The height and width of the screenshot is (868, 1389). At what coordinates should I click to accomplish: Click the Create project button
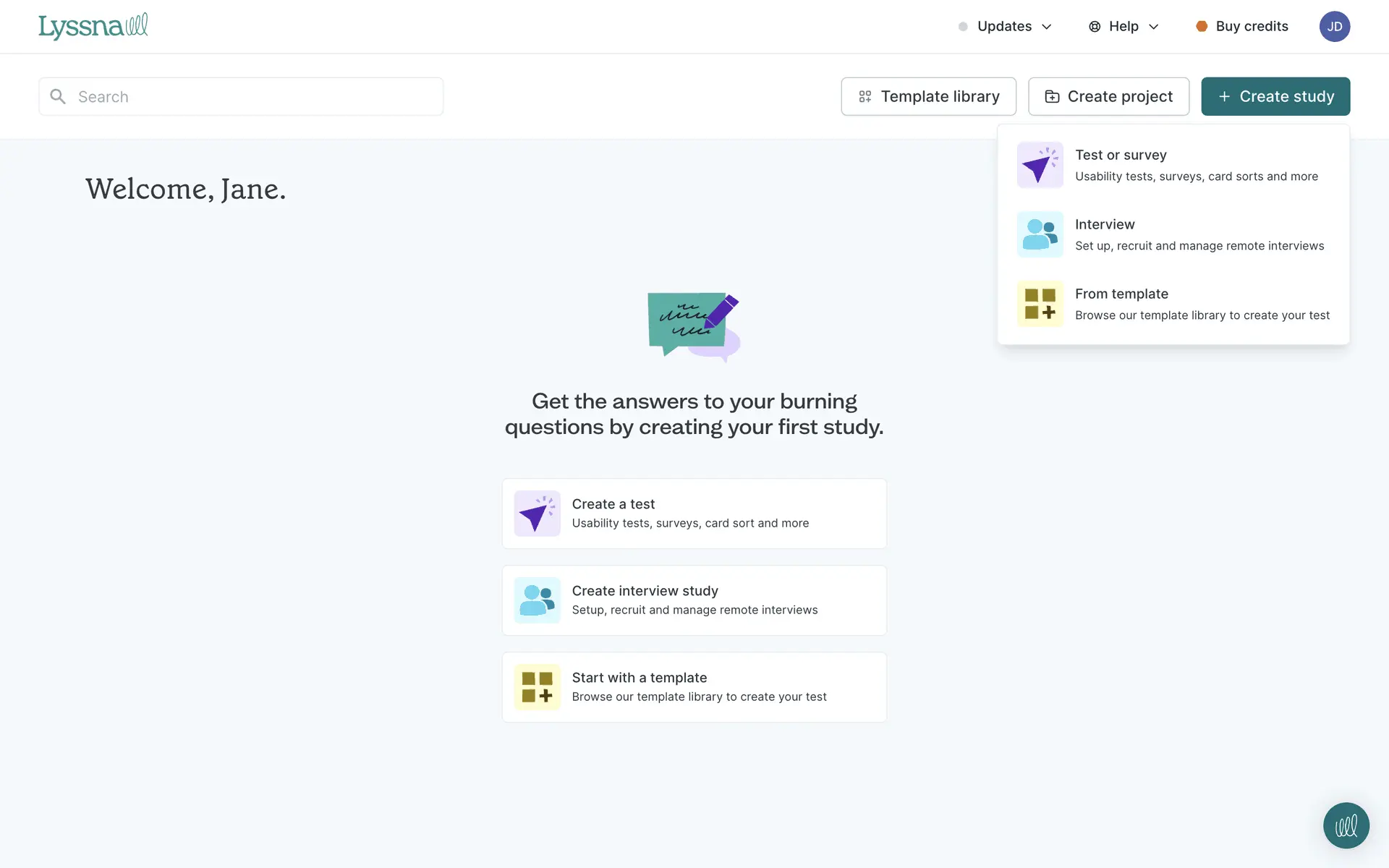pyautogui.click(x=1108, y=96)
